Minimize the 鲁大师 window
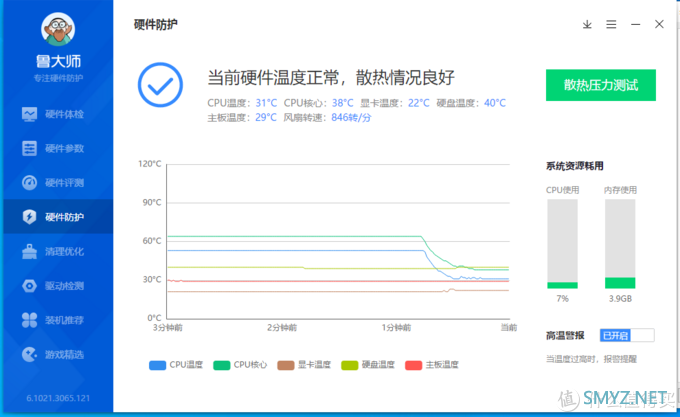The width and height of the screenshot is (680, 417). [x=635, y=24]
